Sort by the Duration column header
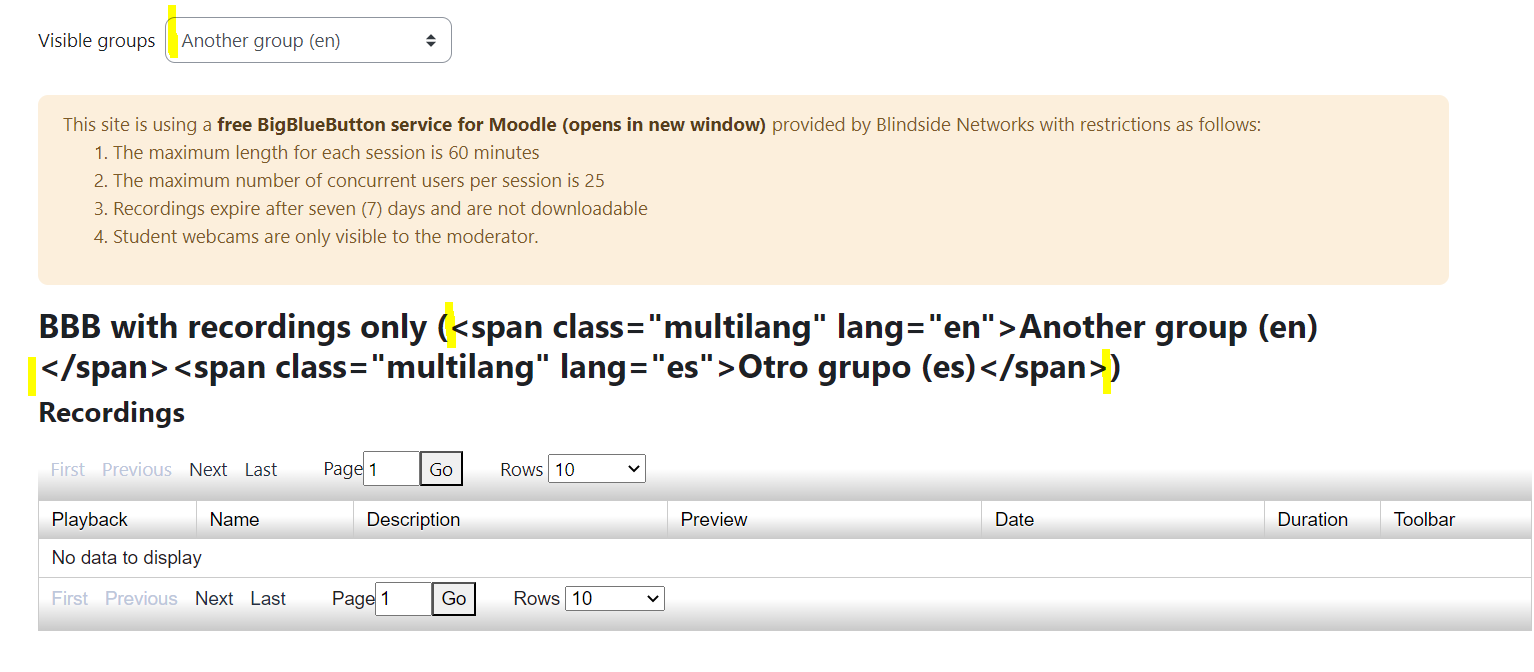The image size is (1534, 672). (x=1322, y=520)
